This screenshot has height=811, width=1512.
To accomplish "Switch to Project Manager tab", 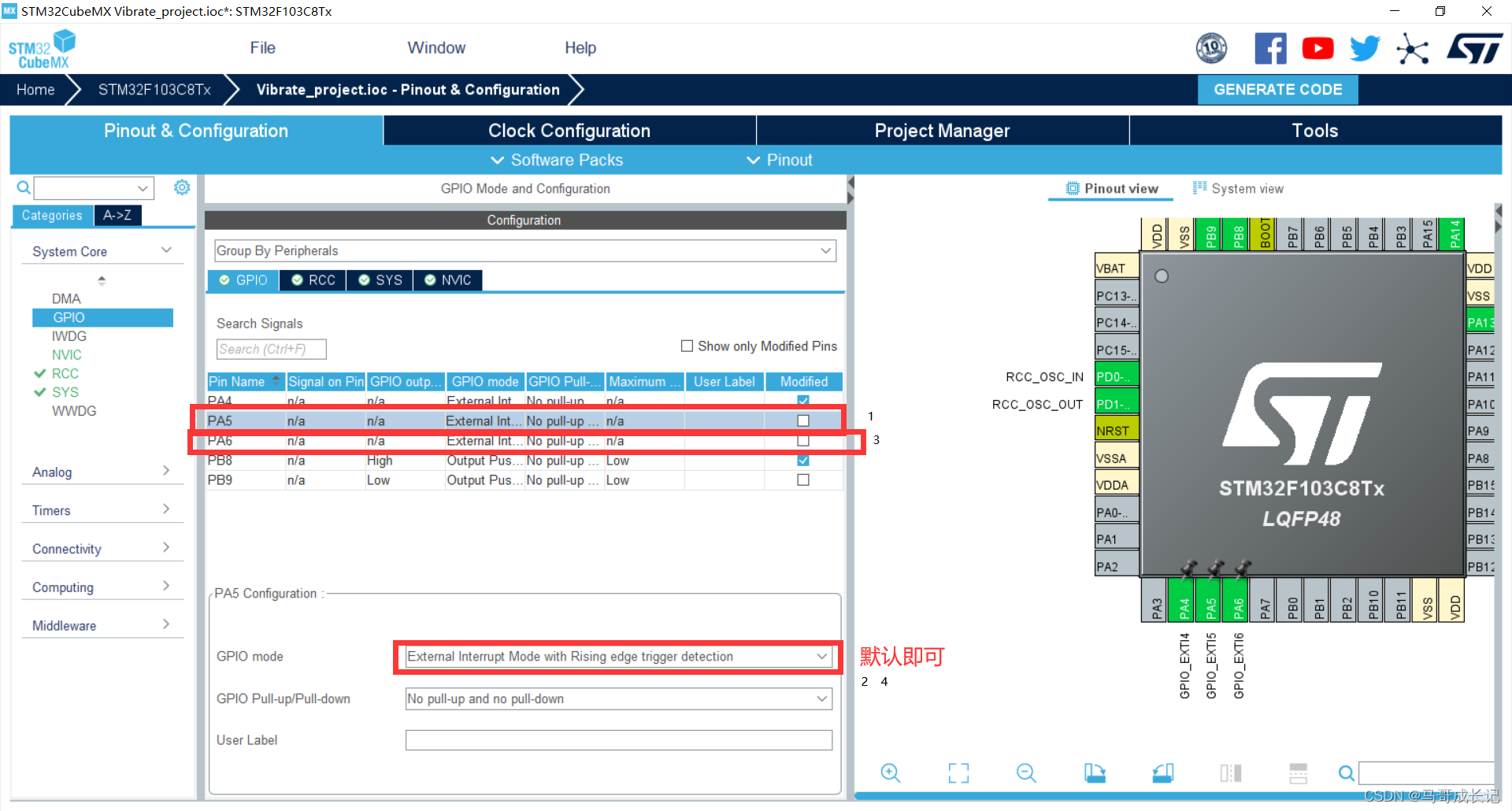I will pos(942,131).
